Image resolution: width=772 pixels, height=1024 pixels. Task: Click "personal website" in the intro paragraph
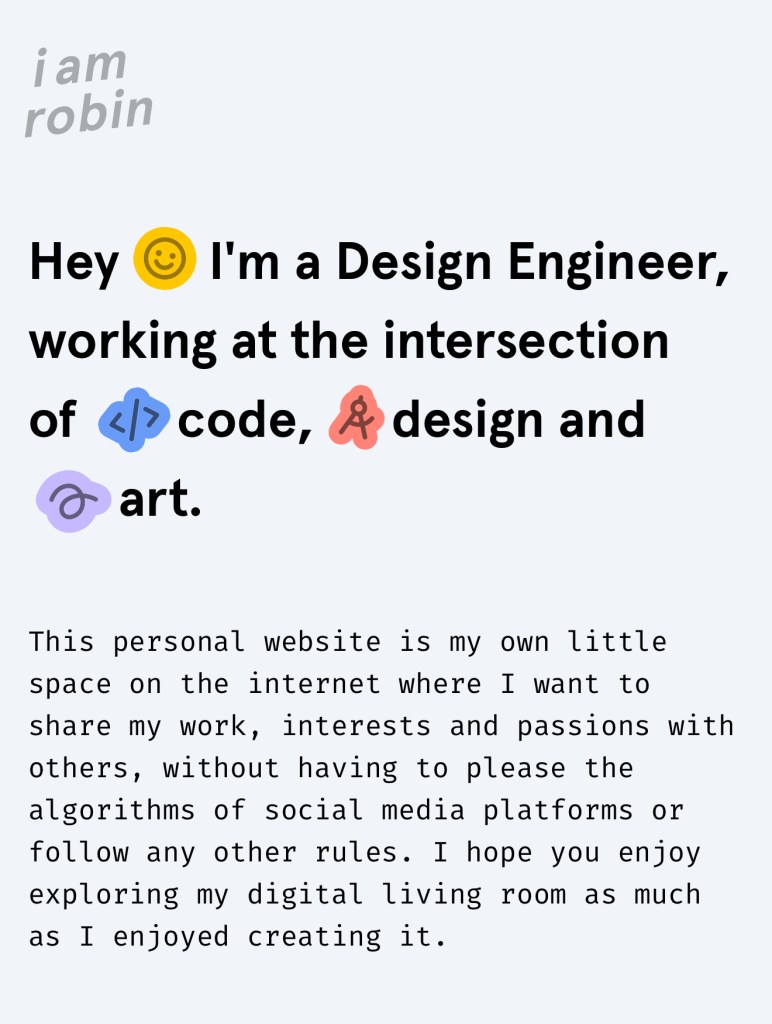point(232,642)
